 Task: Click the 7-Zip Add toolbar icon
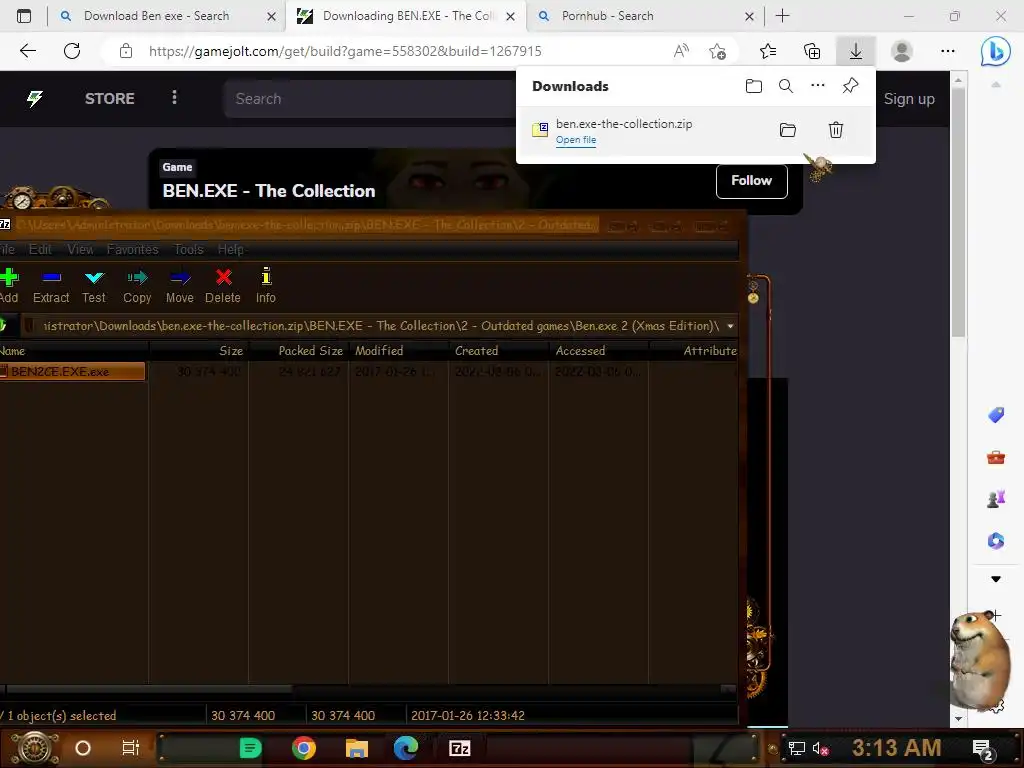point(8,278)
